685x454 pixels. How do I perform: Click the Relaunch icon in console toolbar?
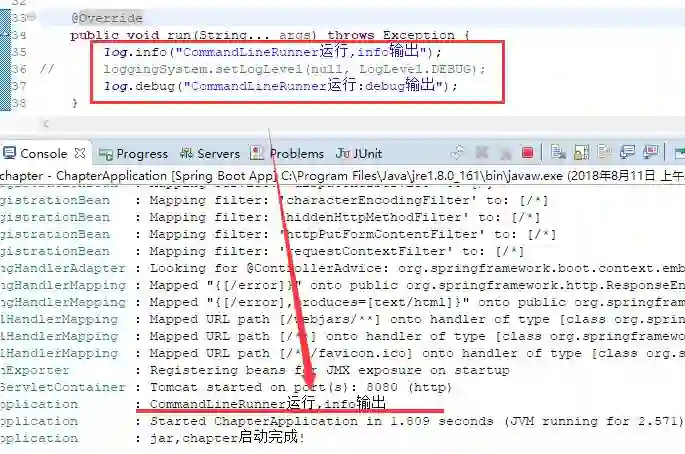pos(458,152)
